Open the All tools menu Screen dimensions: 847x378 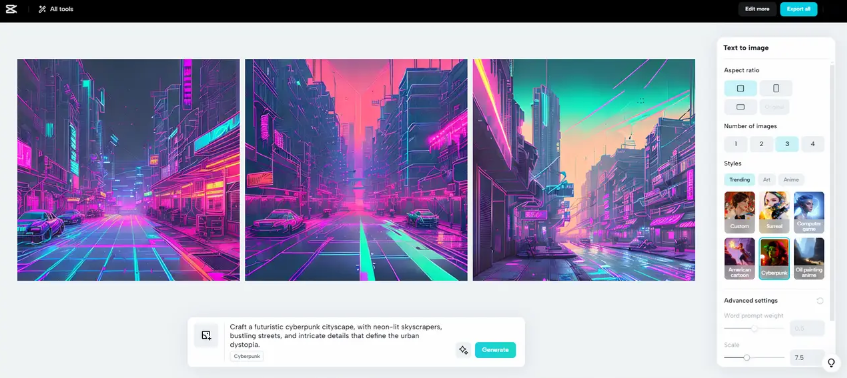pos(56,9)
